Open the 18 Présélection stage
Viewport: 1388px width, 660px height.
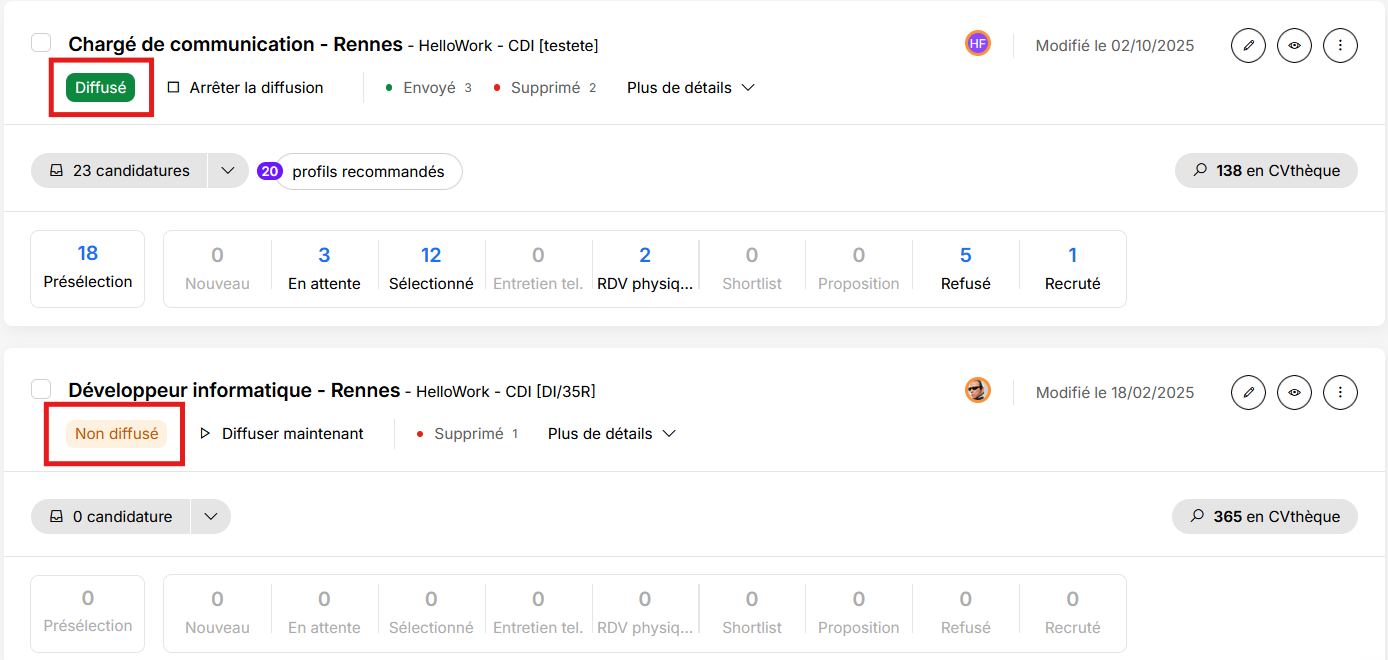coord(88,269)
